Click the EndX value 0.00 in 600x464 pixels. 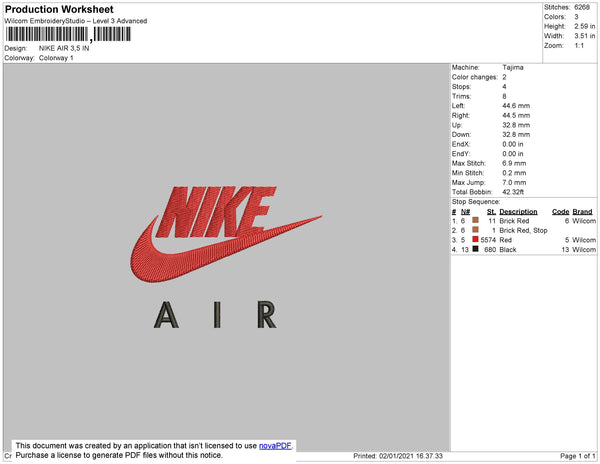point(513,144)
